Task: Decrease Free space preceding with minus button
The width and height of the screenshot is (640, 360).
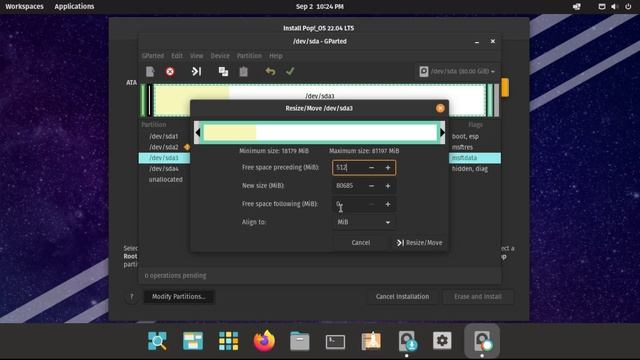Action: tap(371, 167)
